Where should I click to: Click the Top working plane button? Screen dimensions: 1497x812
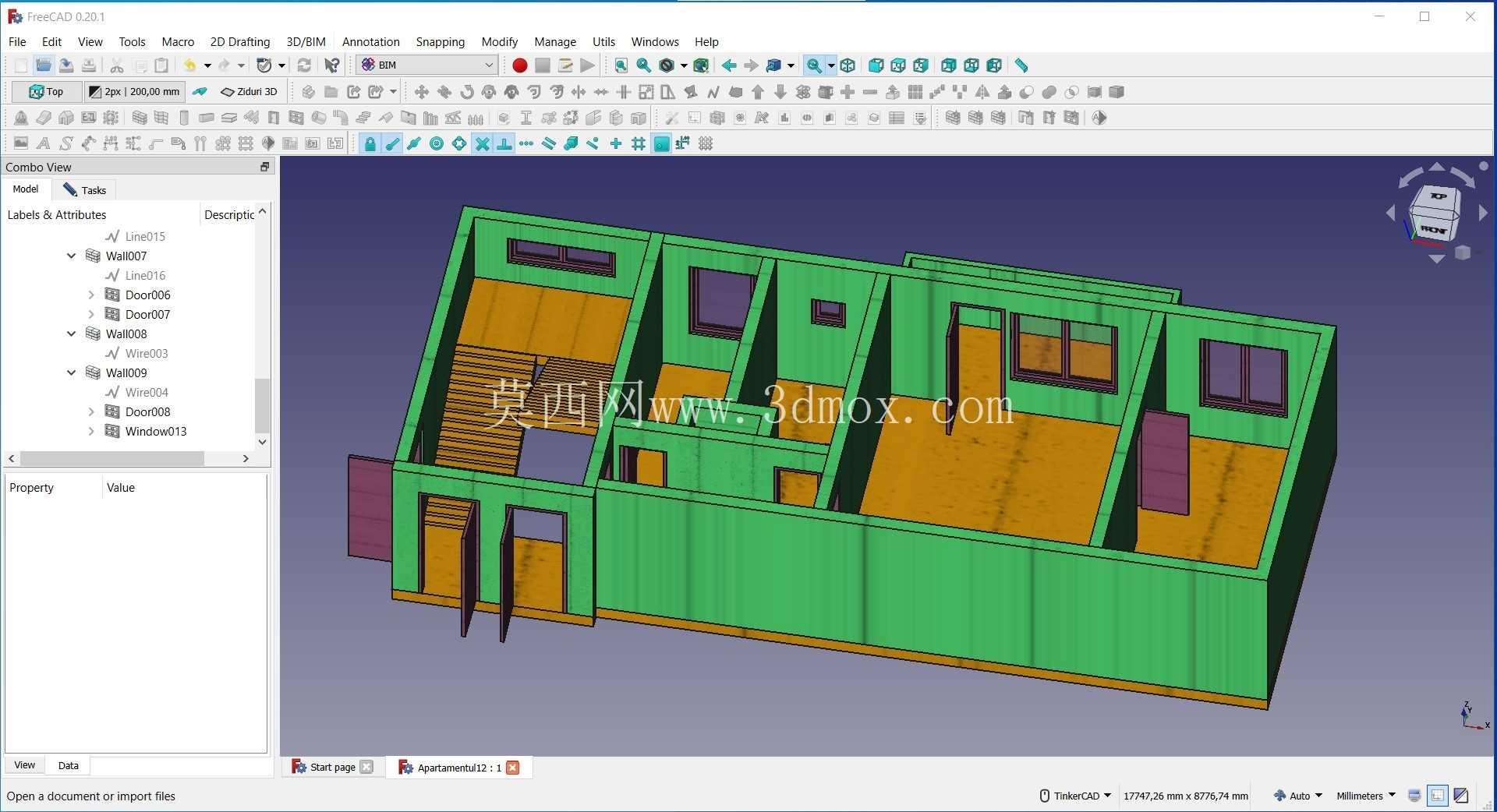(46, 92)
